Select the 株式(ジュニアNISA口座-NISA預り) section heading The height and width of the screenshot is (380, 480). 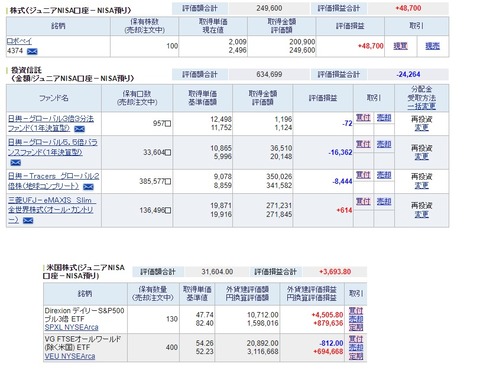70,10
